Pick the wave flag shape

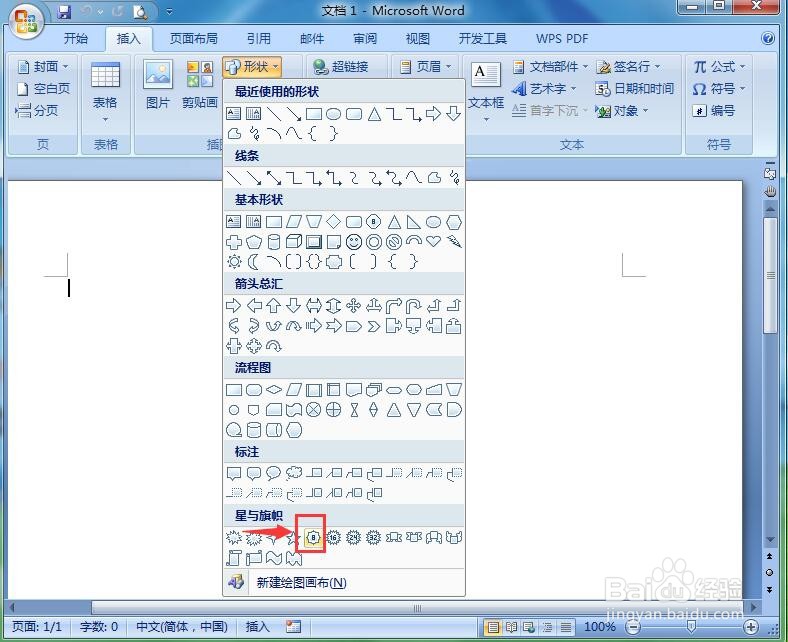[x=274, y=558]
